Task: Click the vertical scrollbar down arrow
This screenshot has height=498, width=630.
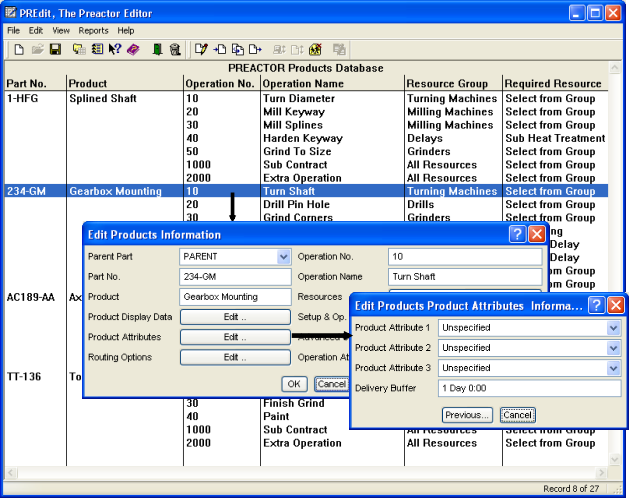Action: point(615,459)
